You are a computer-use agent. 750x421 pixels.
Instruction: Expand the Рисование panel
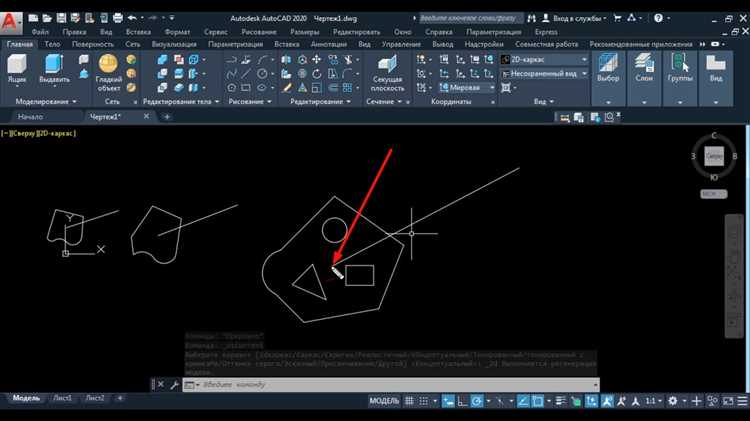pos(250,101)
